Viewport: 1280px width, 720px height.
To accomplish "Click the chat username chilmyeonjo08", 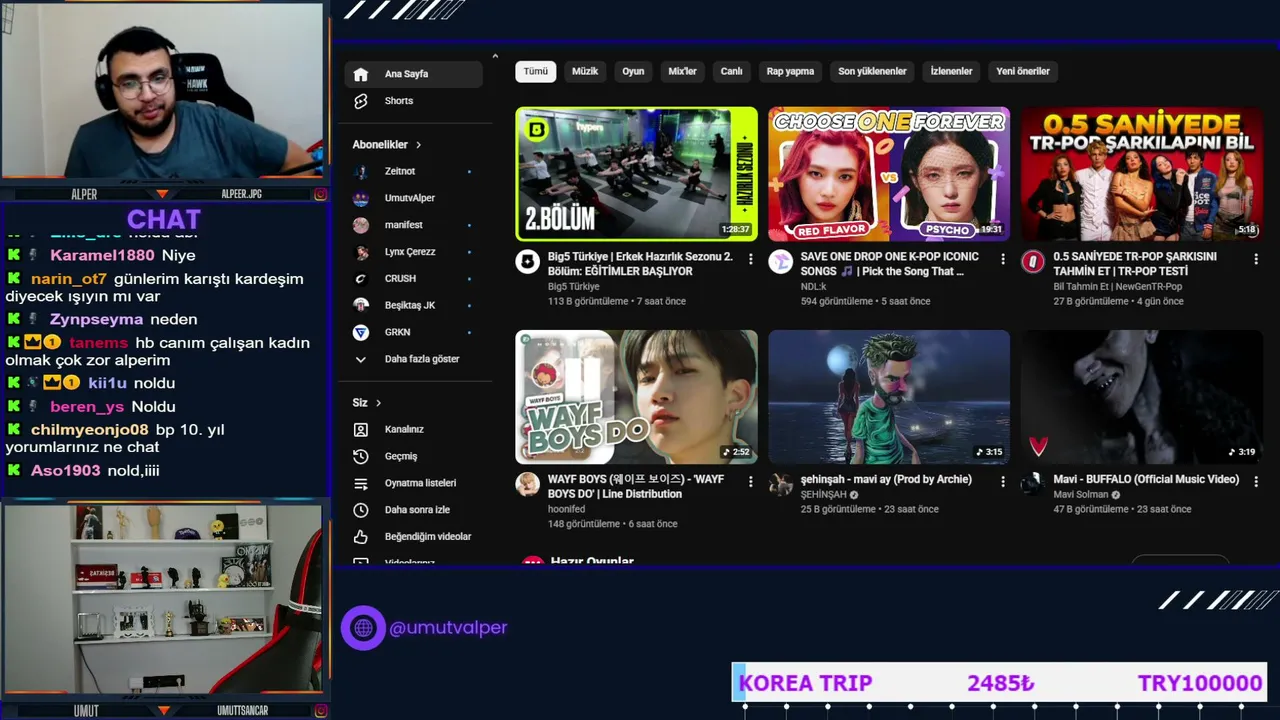I will 89,430.
